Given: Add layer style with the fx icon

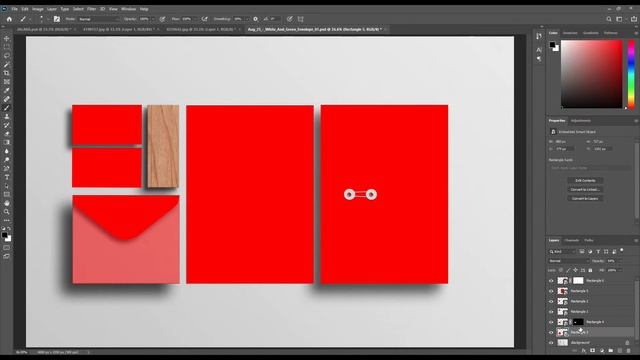Looking at the screenshot, I should pos(584,351).
